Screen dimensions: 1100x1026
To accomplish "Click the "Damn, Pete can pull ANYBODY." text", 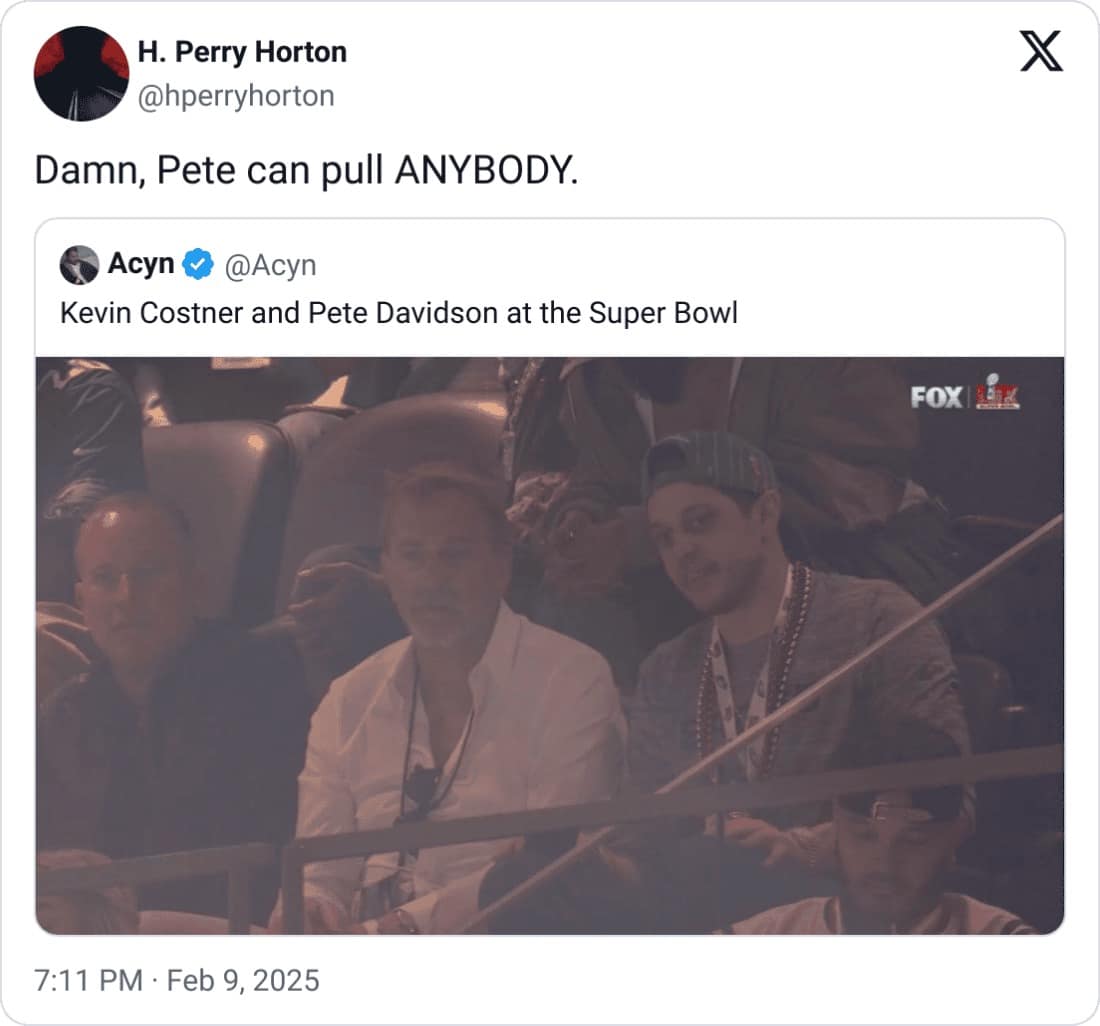I will tap(306, 171).
